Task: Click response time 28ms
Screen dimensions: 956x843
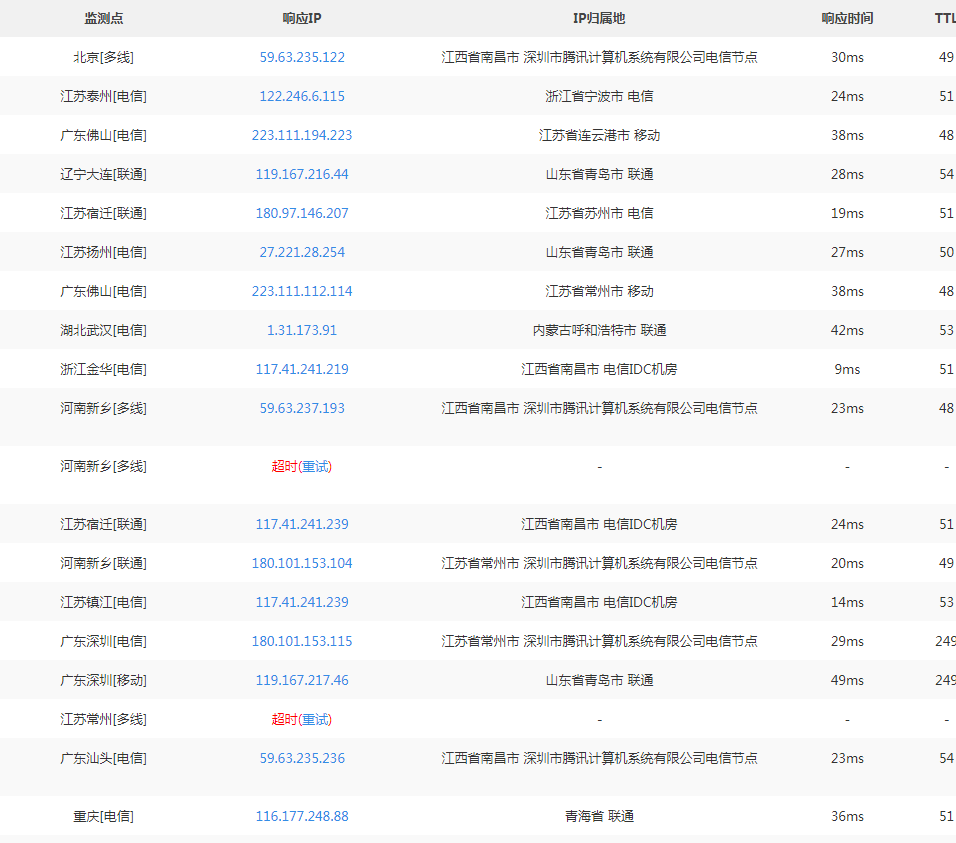Action: [x=847, y=174]
